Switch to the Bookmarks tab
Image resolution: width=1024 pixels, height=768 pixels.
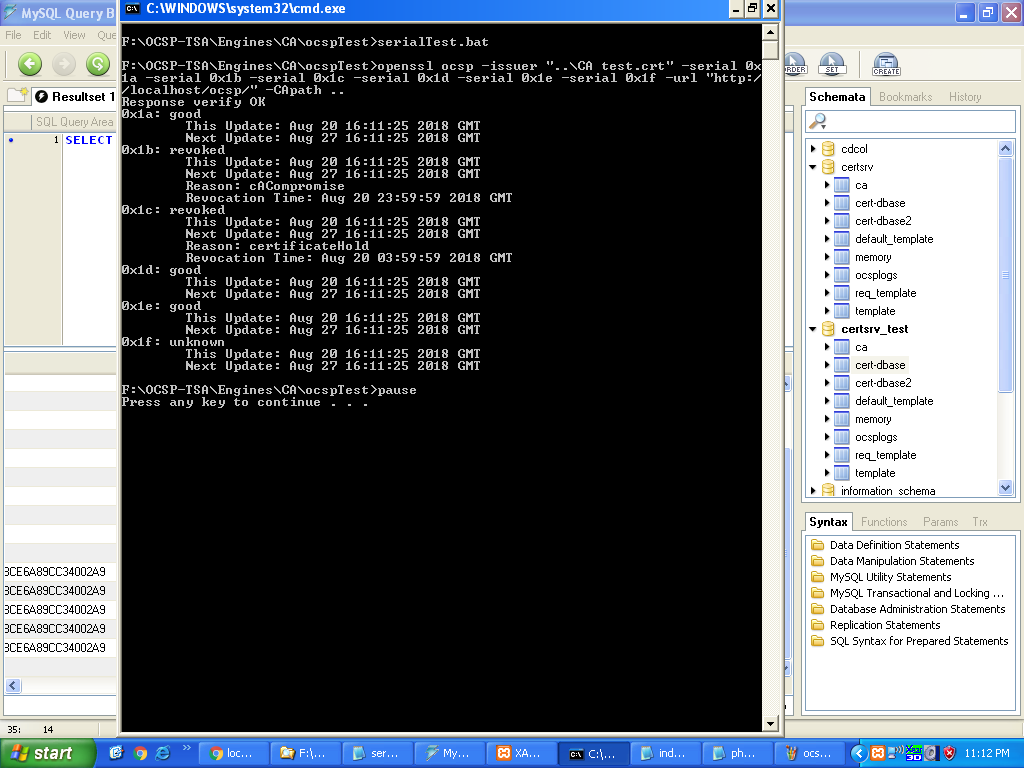(x=905, y=97)
